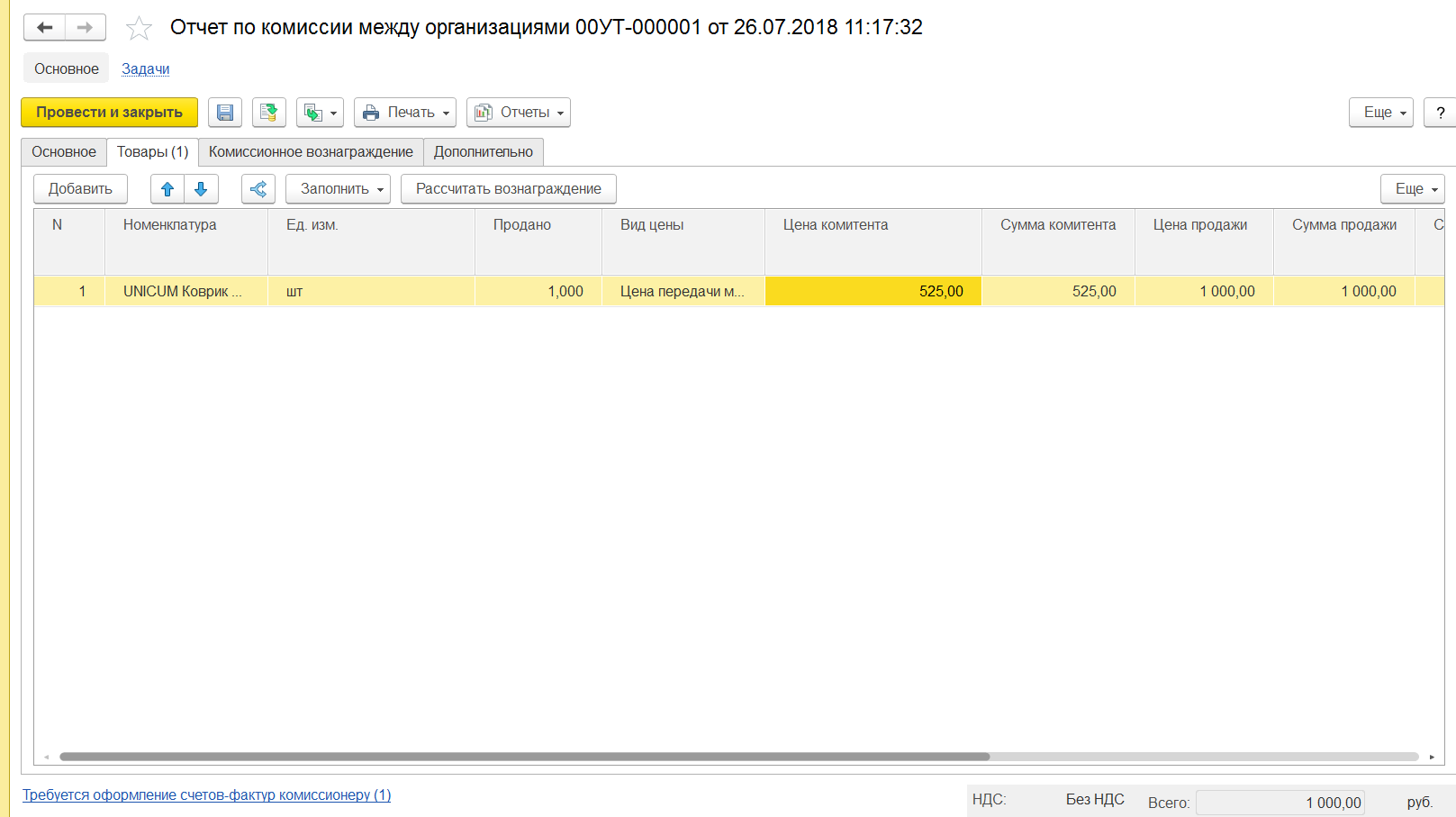1456x817 pixels.
Task: Click the post document icon
Action: point(268,113)
